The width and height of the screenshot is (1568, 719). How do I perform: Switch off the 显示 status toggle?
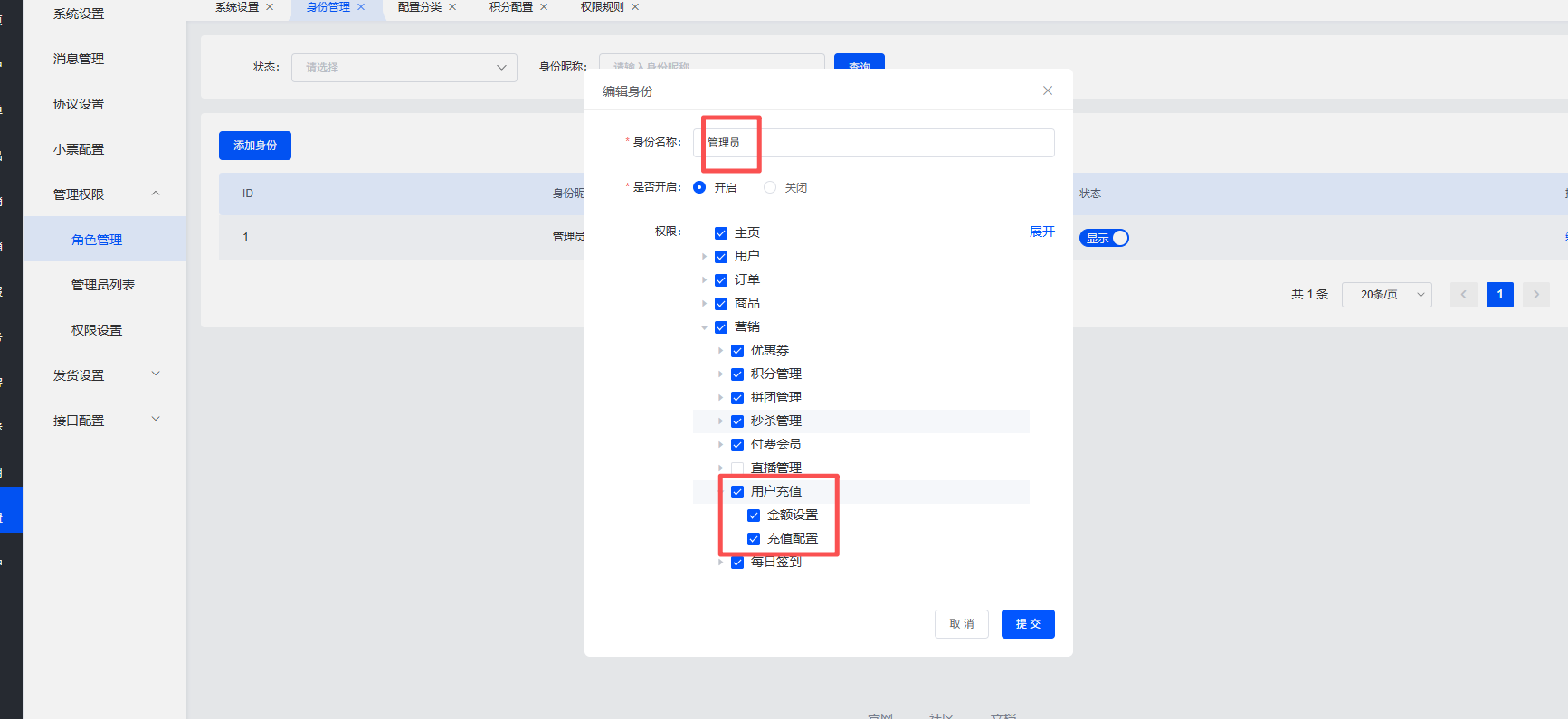point(1104,238)
